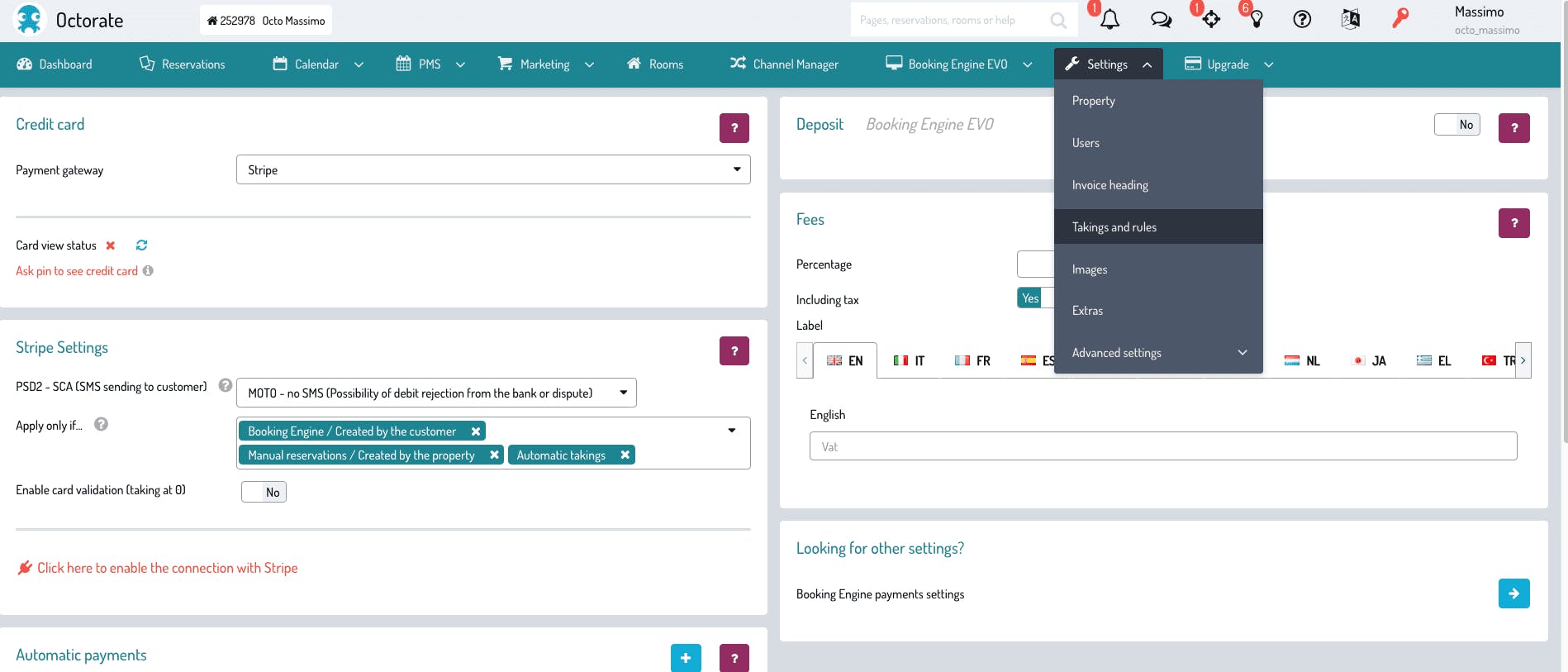Viewport: 1568px width, 672px height.
Task: Toggle the Including tax switch
Action: point(1036,298)
